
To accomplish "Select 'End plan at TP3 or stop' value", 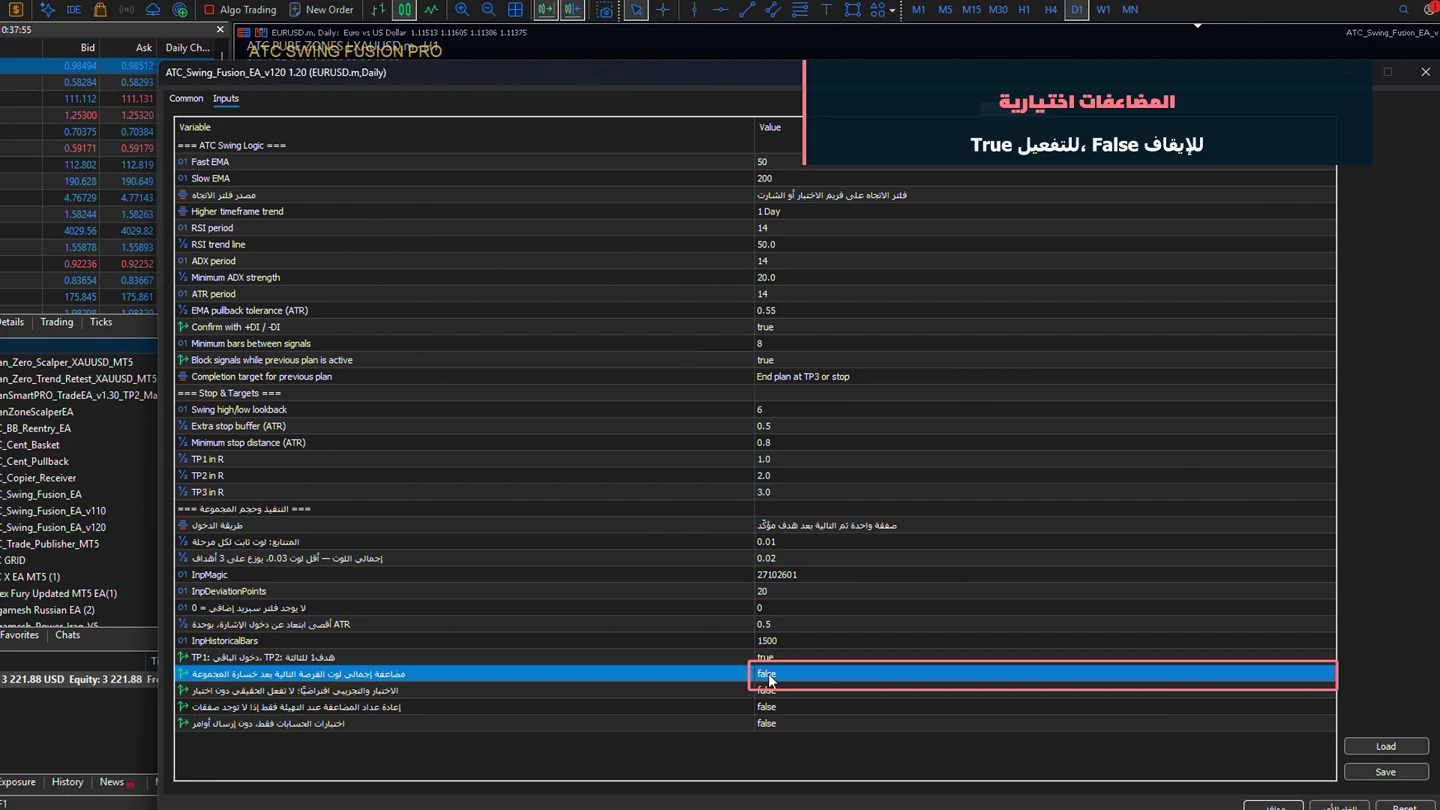I will pyautogui.click(x=803, y=377).
